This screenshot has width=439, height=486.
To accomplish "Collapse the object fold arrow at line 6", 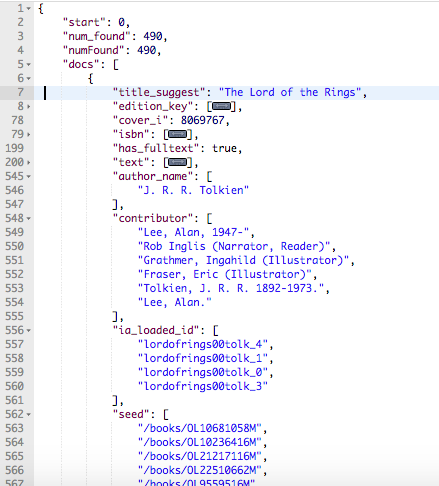I will coord(29,78).
